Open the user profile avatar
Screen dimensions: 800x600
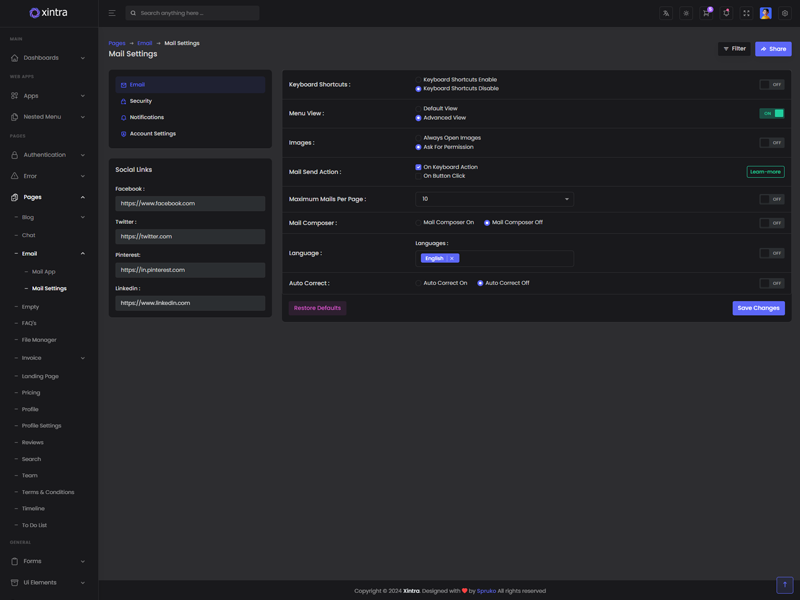point(765,13)
